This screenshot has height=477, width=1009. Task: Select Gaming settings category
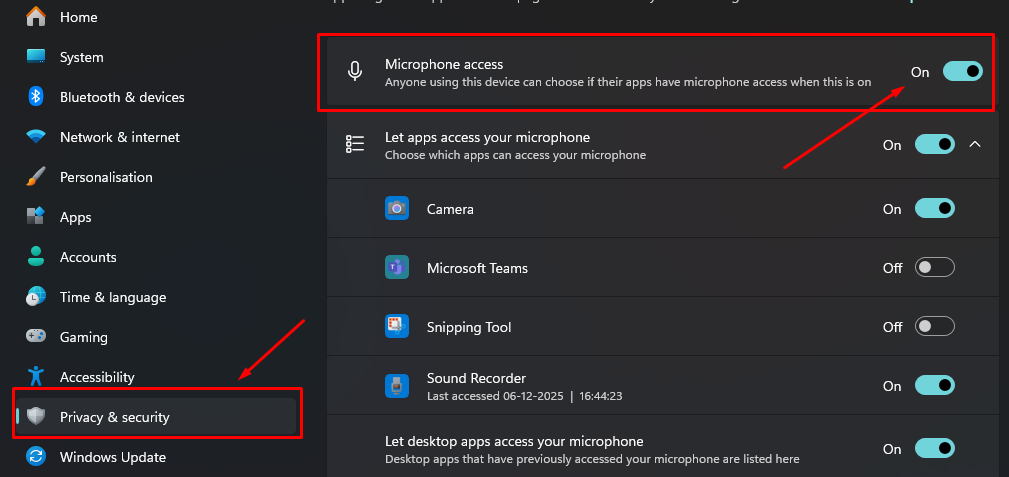coord(84,337)
